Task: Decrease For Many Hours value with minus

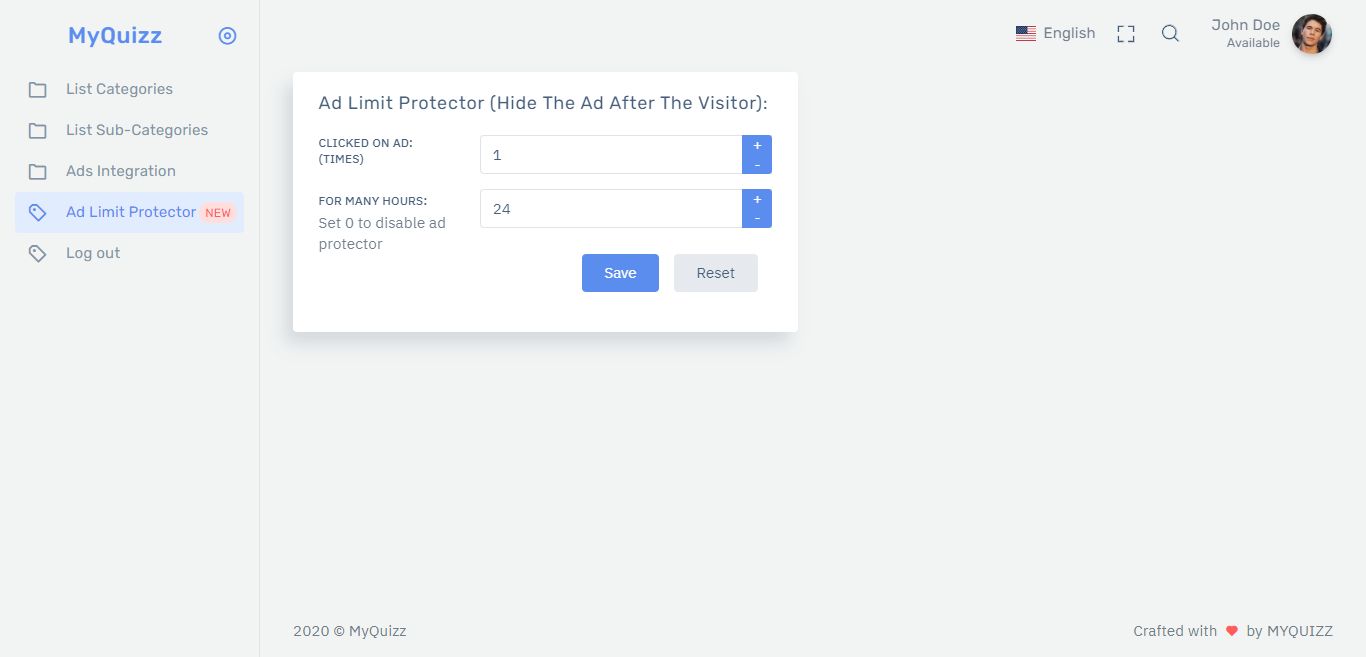Action: (x=757, y=218)
